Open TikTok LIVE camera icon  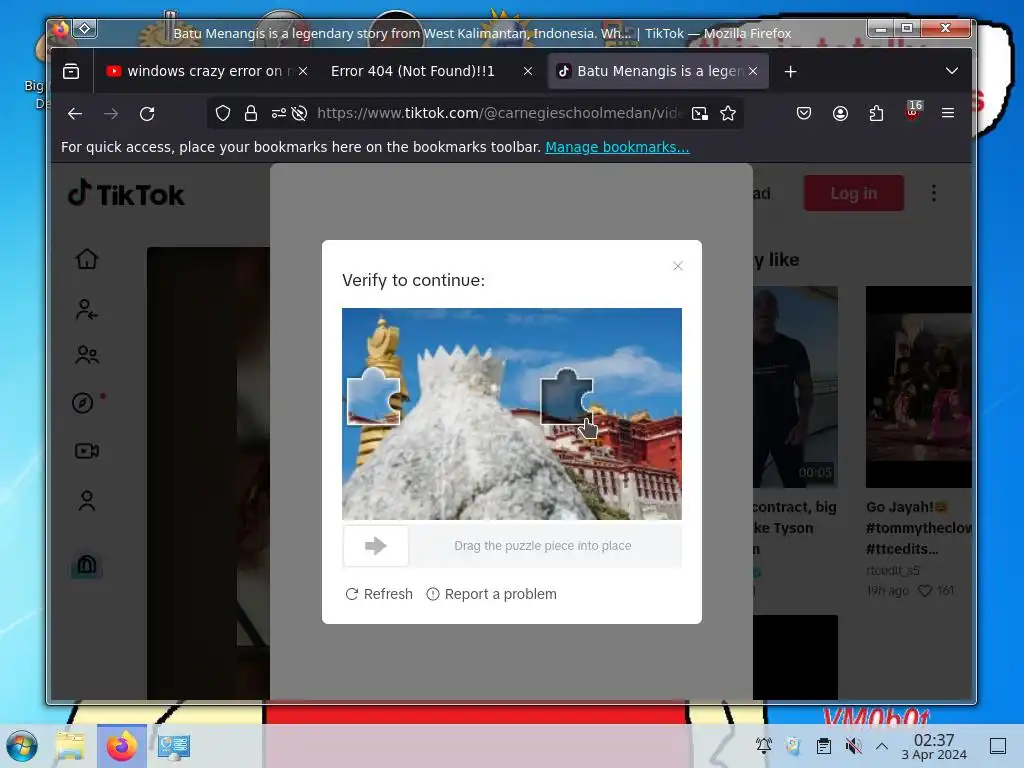[x=87, y=451]
